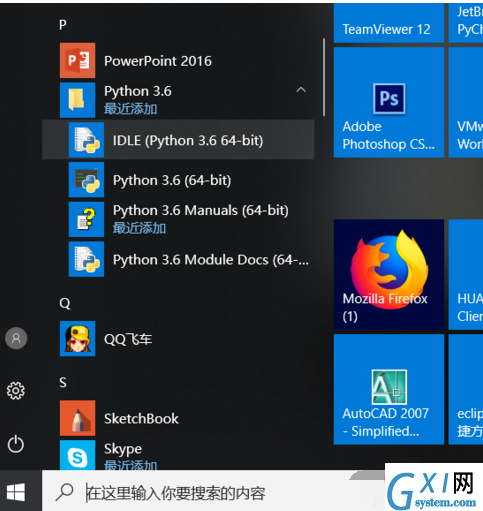
Task: Click in the taskbar search box
Action: point(213,492)
